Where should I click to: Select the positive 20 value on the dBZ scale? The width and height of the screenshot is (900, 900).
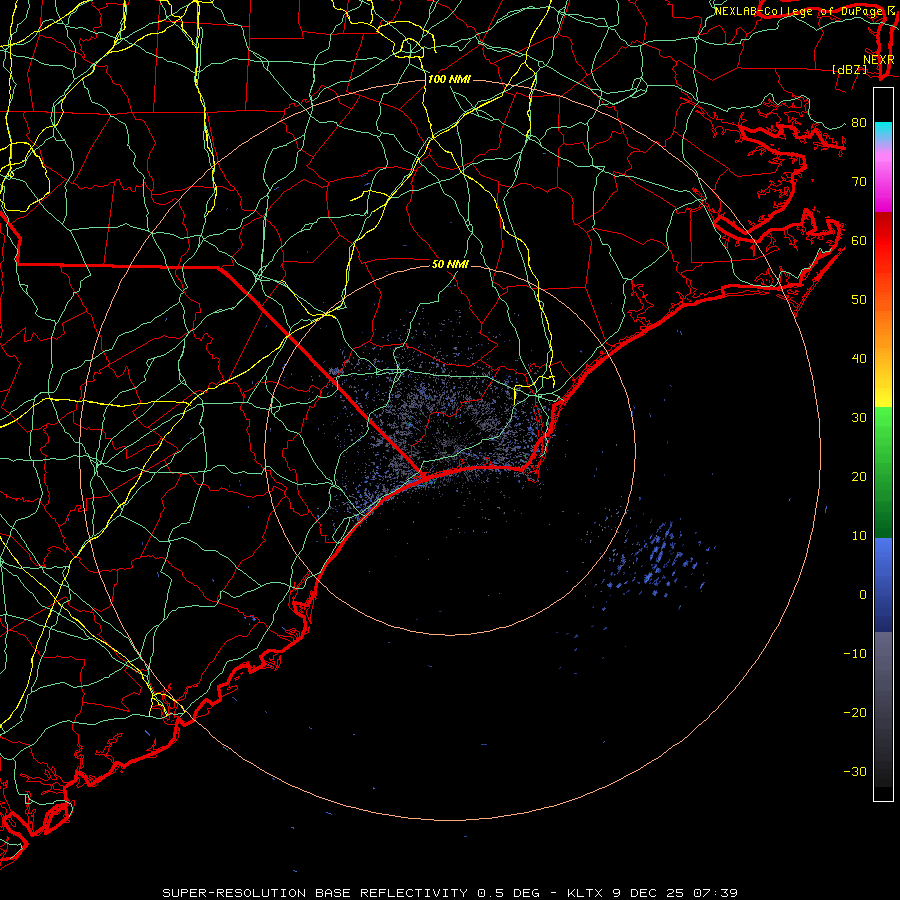tap(859, 477)
